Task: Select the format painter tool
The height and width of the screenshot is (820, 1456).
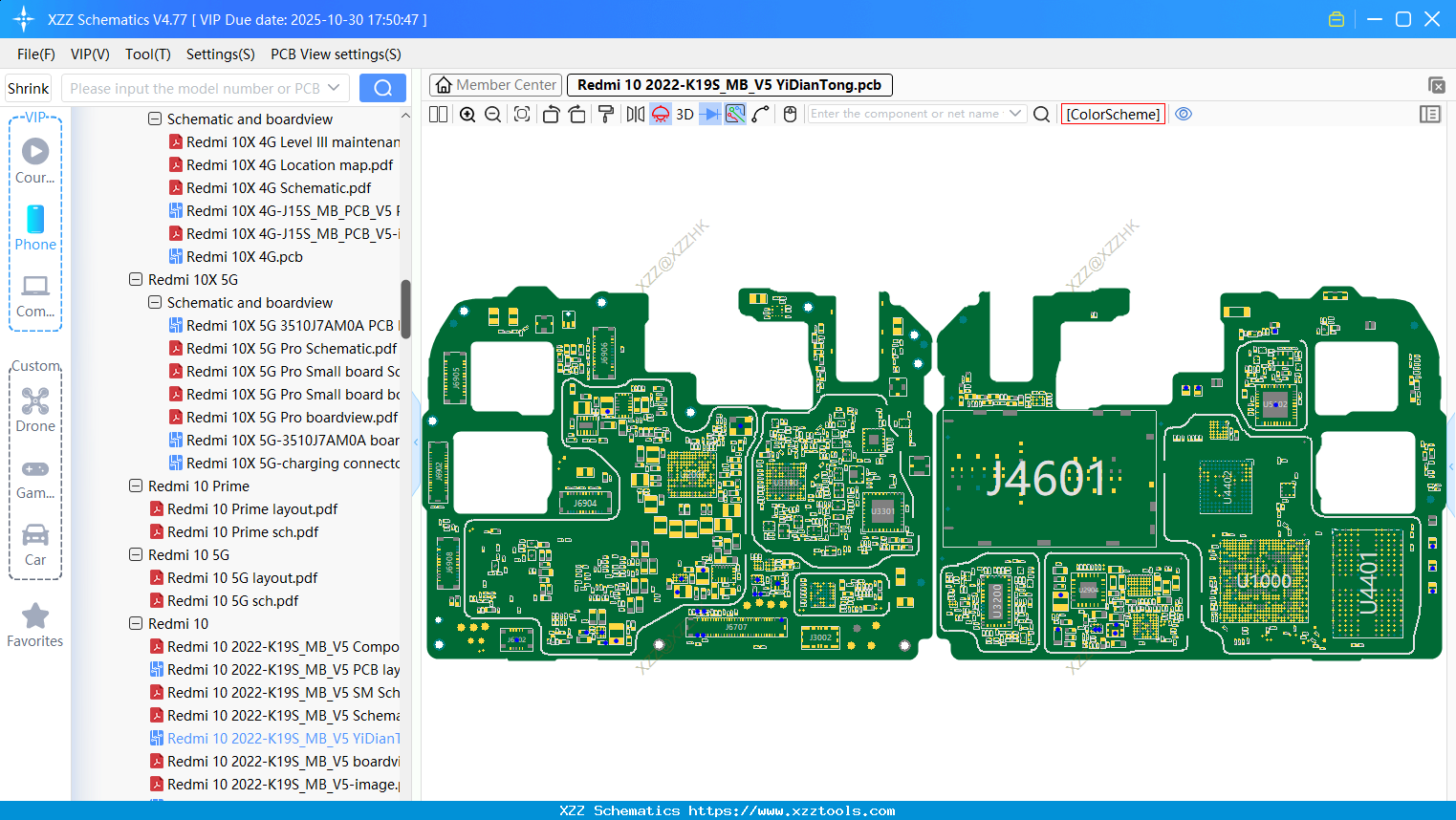Action: coord(605,115)
